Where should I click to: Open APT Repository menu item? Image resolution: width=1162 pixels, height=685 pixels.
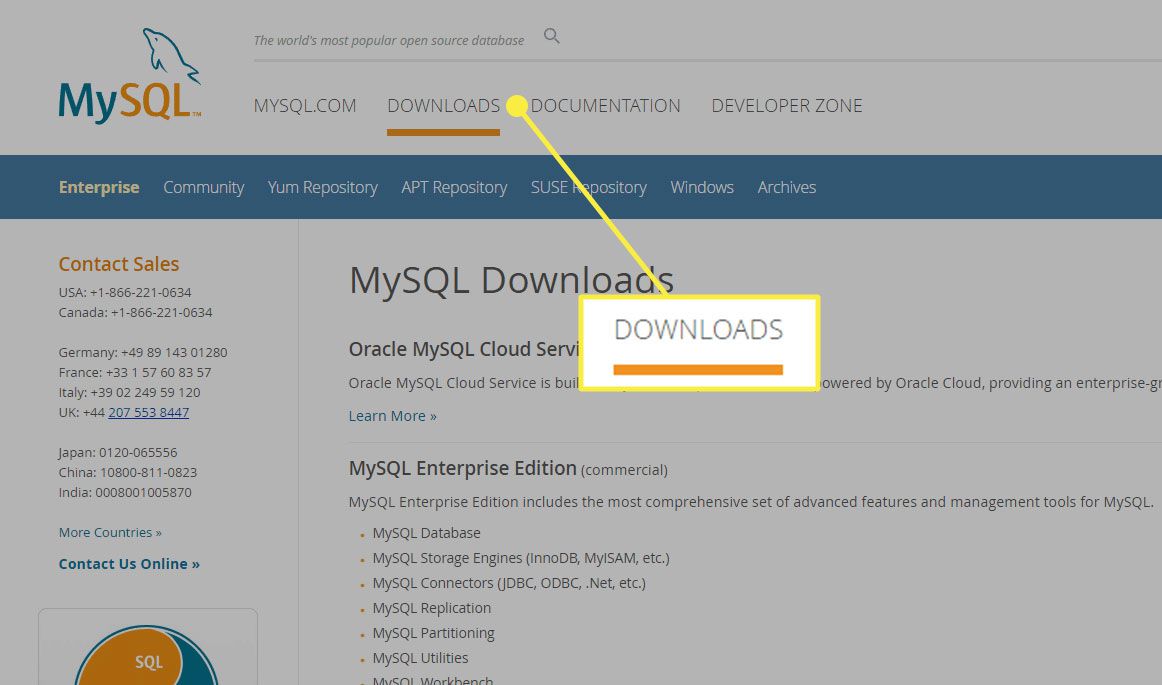[x=454, y=188]
